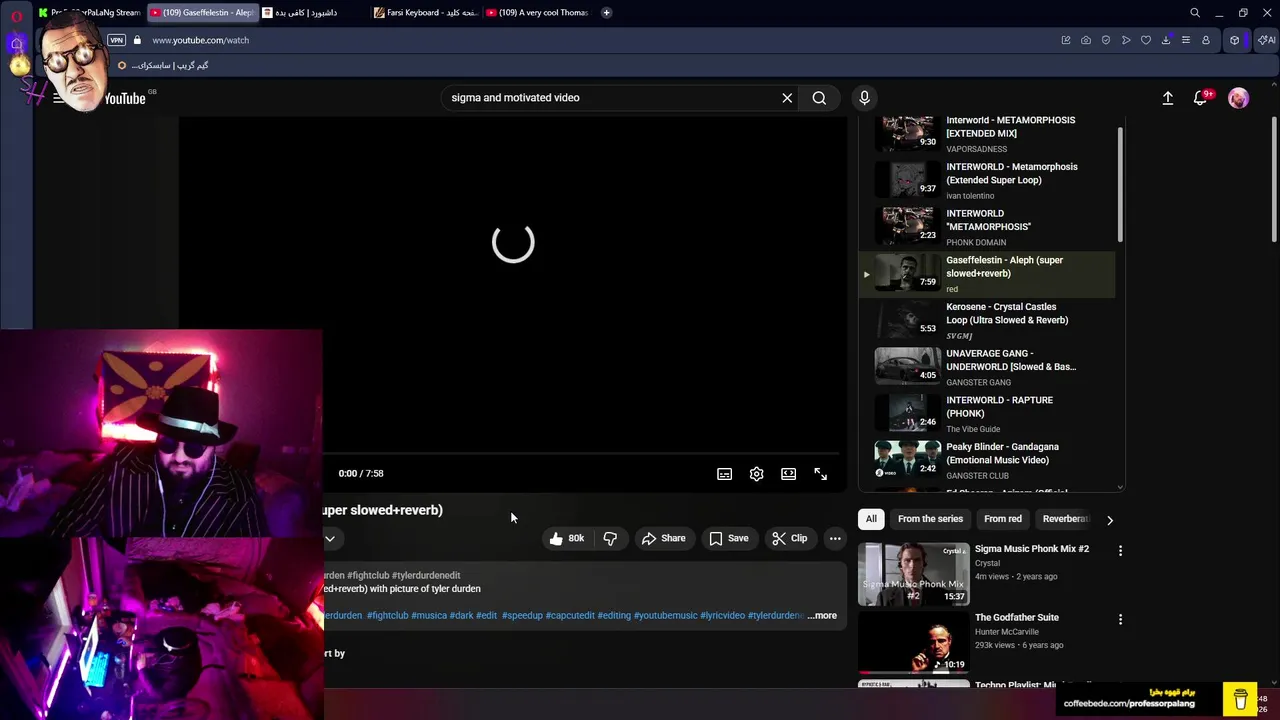Select the Reverberation chip
This screenshot has height=720, width=1280.
[1064, 519]
